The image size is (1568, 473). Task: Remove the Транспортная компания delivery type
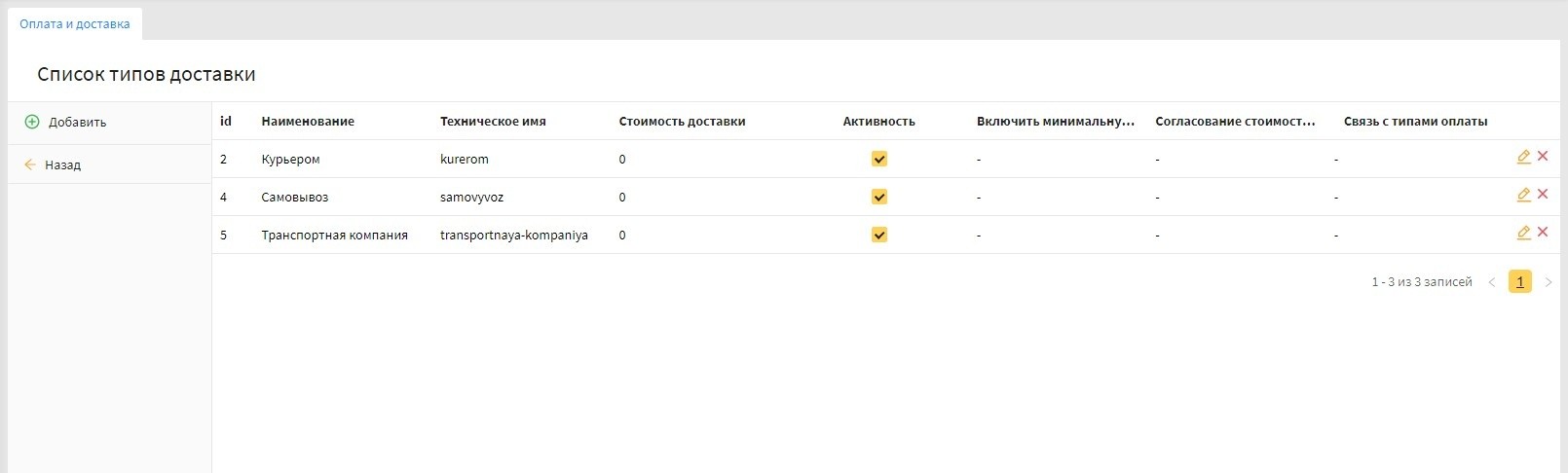click(1543, 233)
